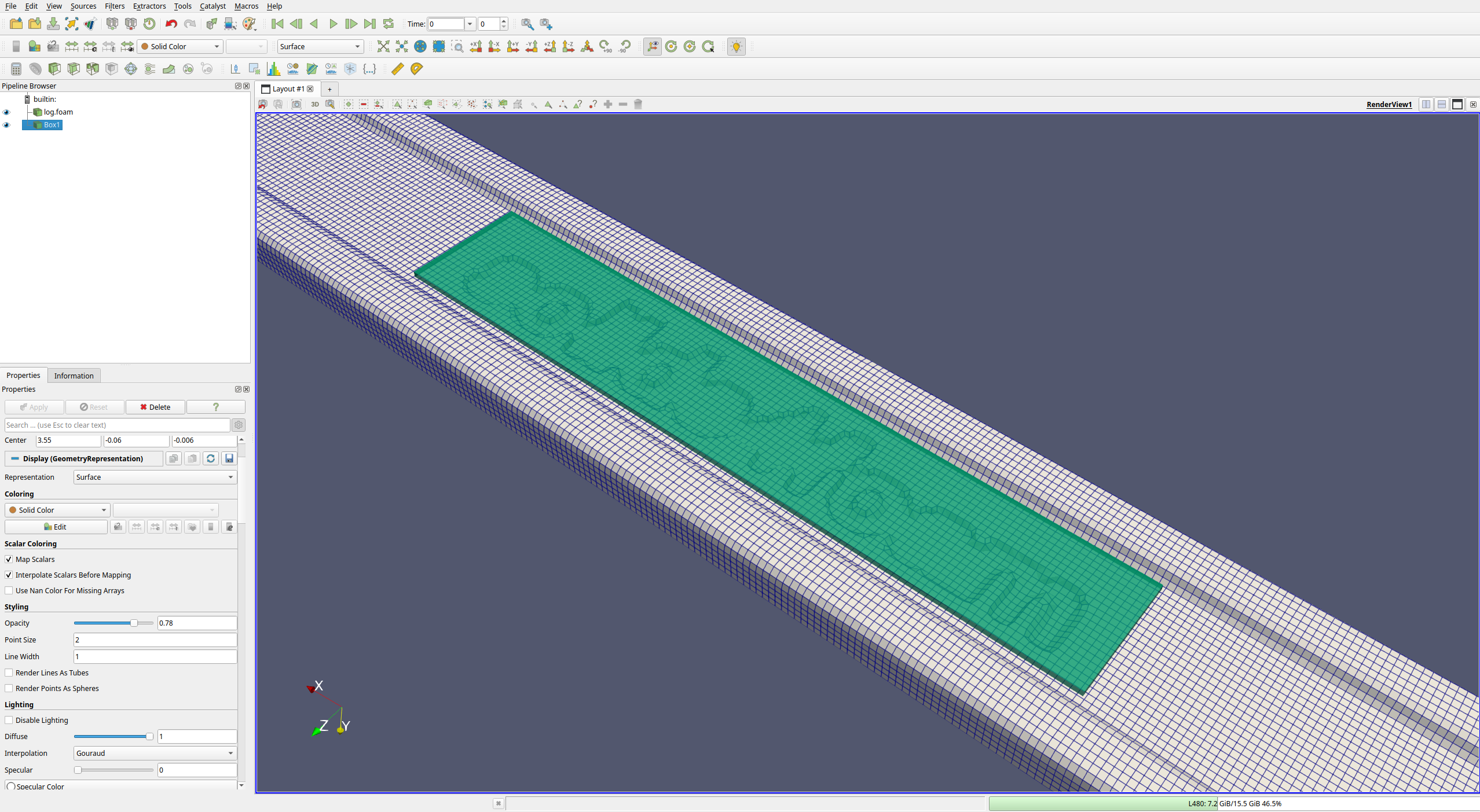Uncheck the Map Scalars checkbox
The height and width of the screenshot is (812, 1480).
[9, 559]
